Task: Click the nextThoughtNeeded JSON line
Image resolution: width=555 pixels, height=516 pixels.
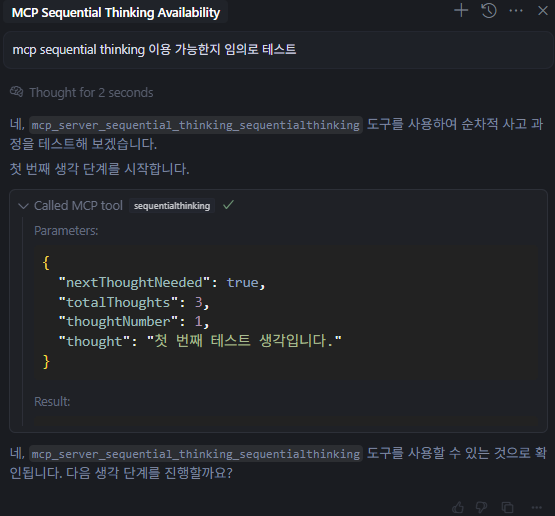Action: 162,282
